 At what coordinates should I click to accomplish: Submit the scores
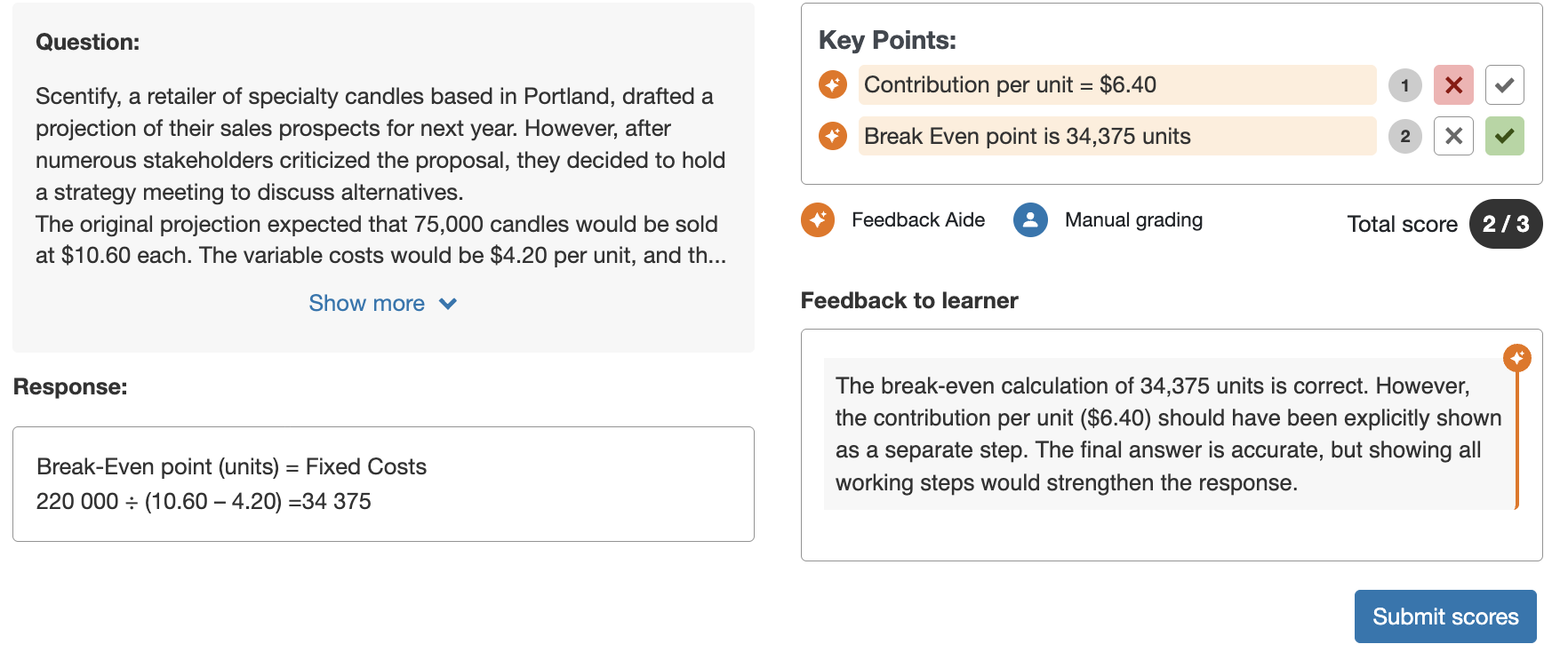click(1444, 616)
